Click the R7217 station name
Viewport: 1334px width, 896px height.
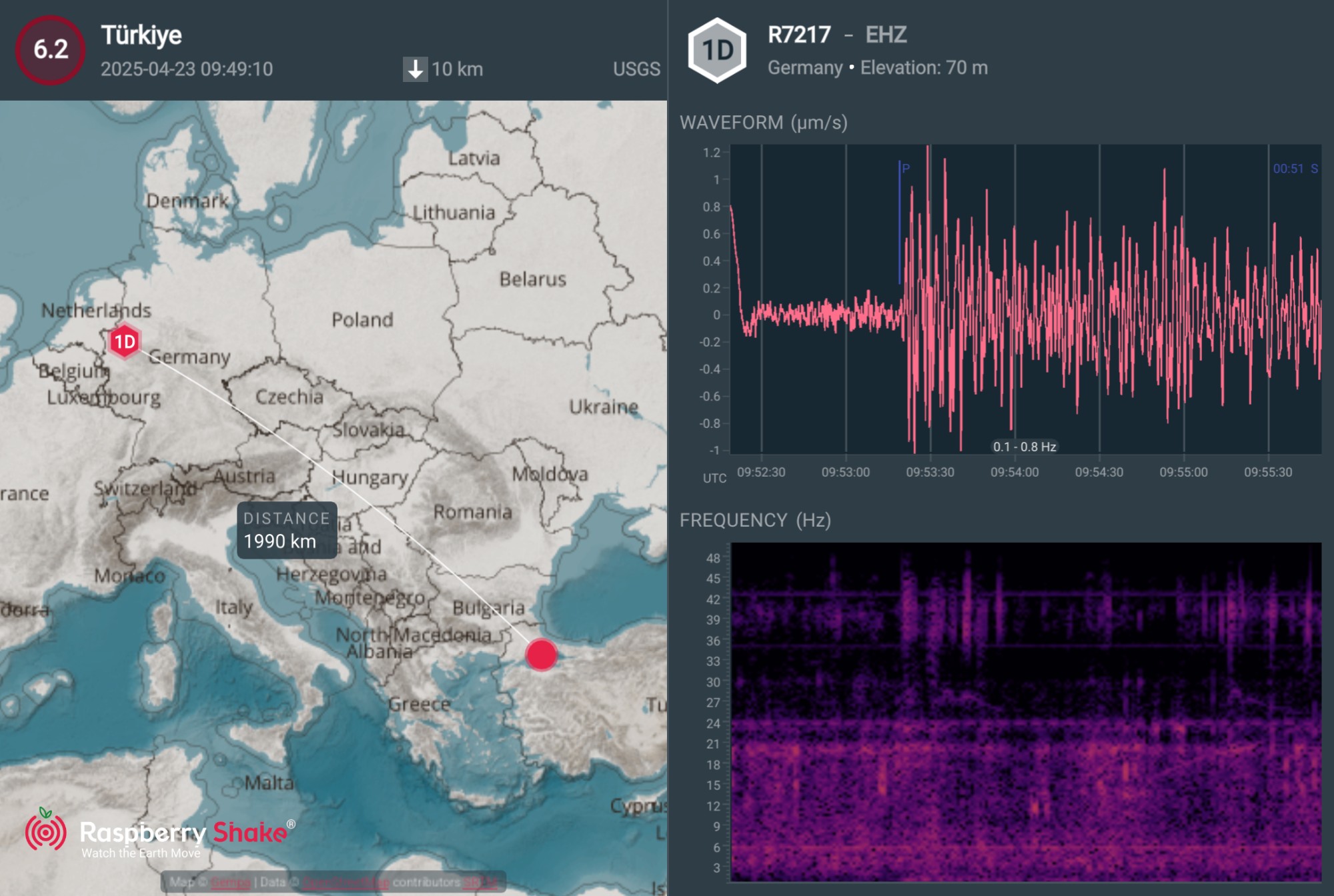[x=799, y=35]
